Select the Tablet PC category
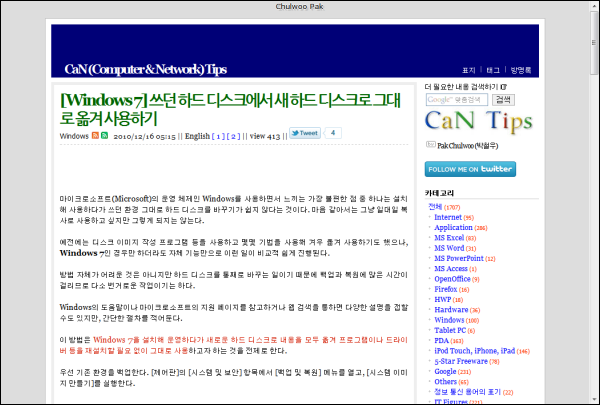Screen dimensions: 600x405 [x=450, y=330]
